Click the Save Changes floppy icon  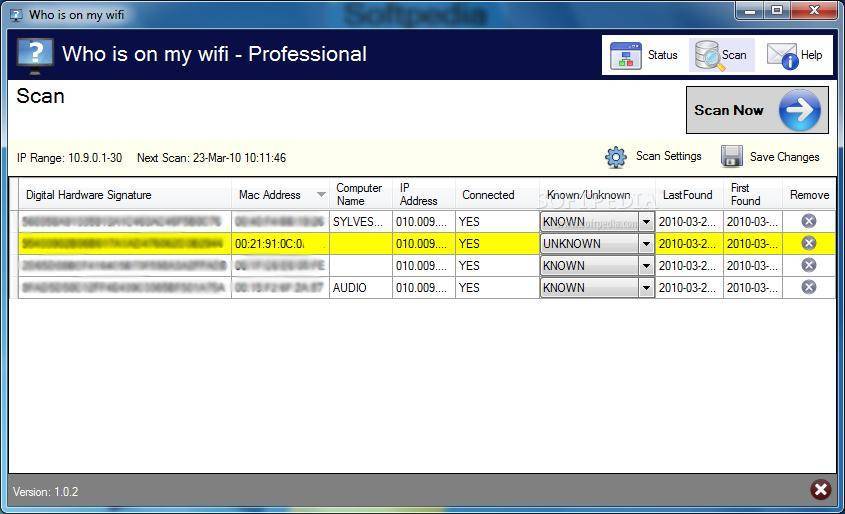pyautogui.click(x=732, y=157)
